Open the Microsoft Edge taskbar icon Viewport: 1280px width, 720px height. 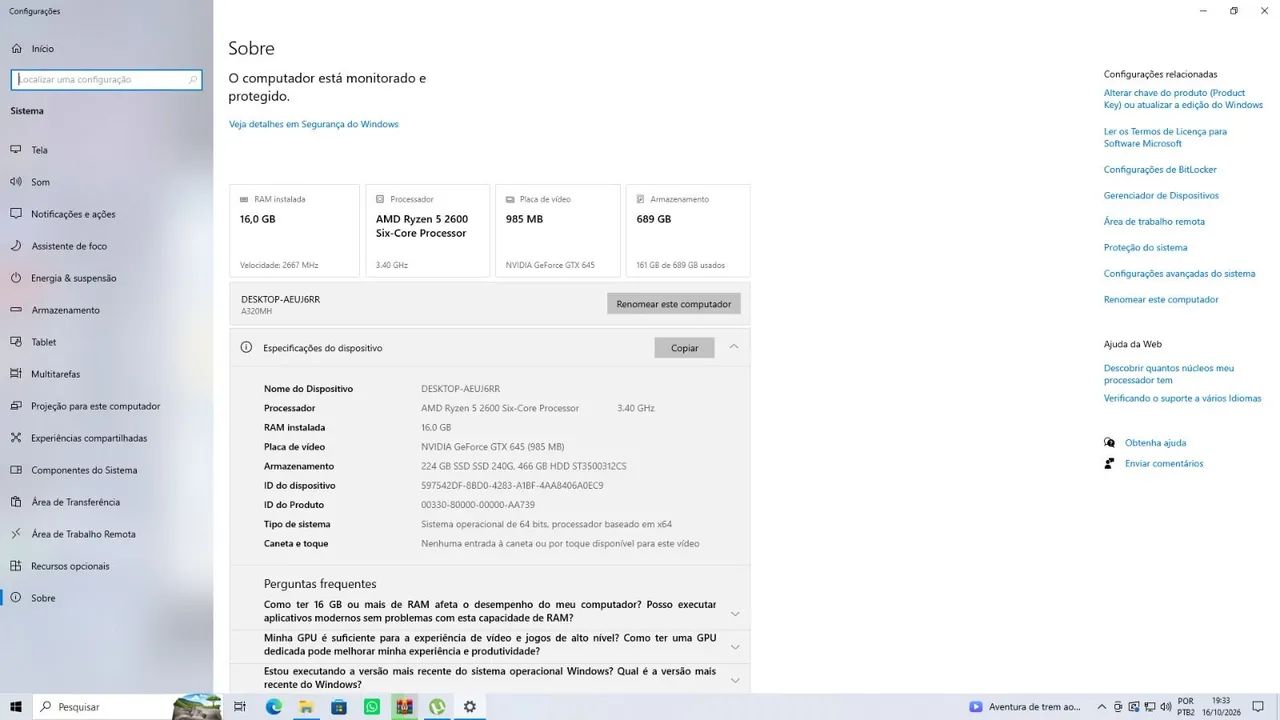pyautogui.click(x=274, y=706)
